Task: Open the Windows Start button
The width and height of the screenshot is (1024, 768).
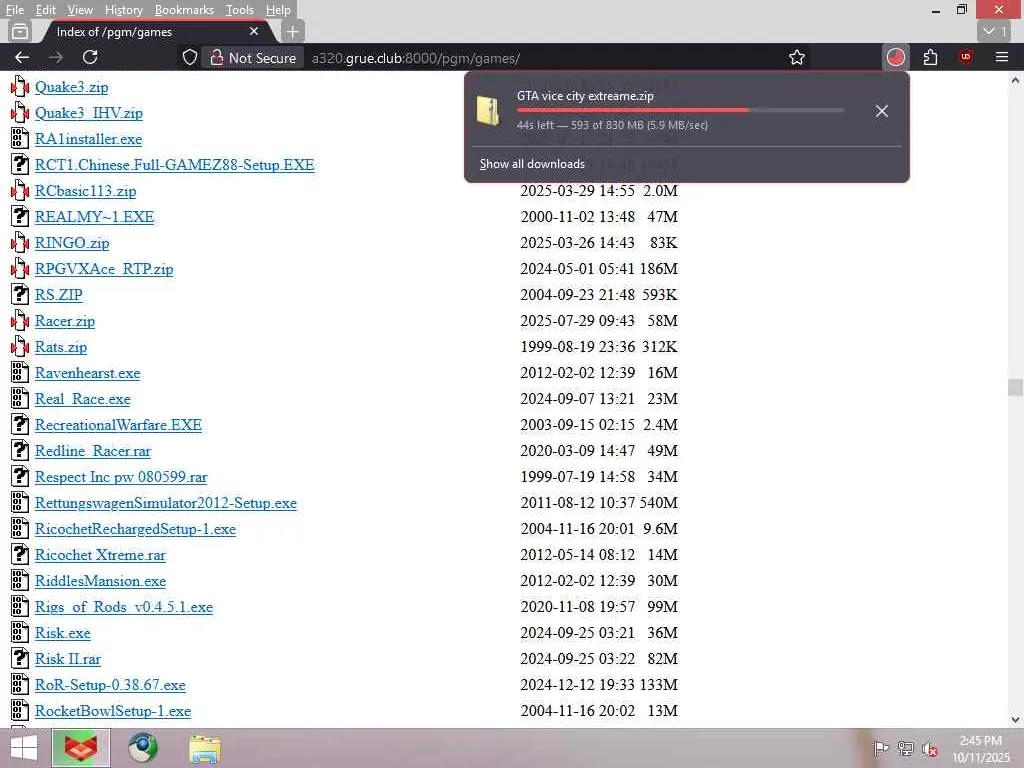Action: (x=24, y=748)
